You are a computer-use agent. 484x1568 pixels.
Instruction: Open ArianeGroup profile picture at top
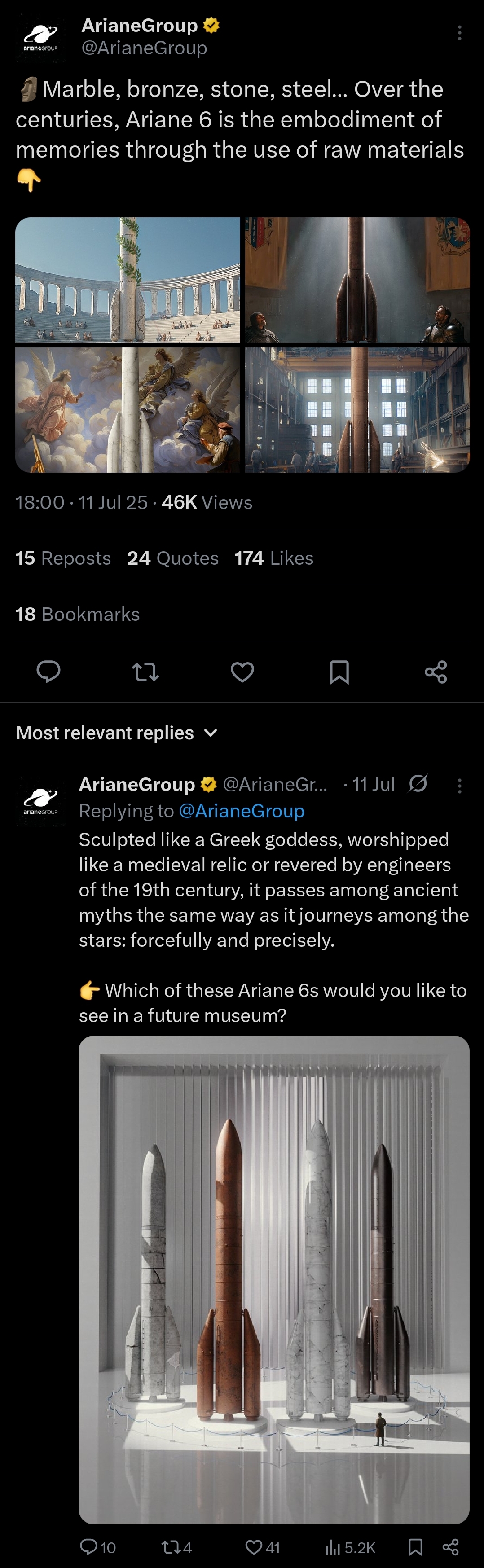click(x=41, y=38)
